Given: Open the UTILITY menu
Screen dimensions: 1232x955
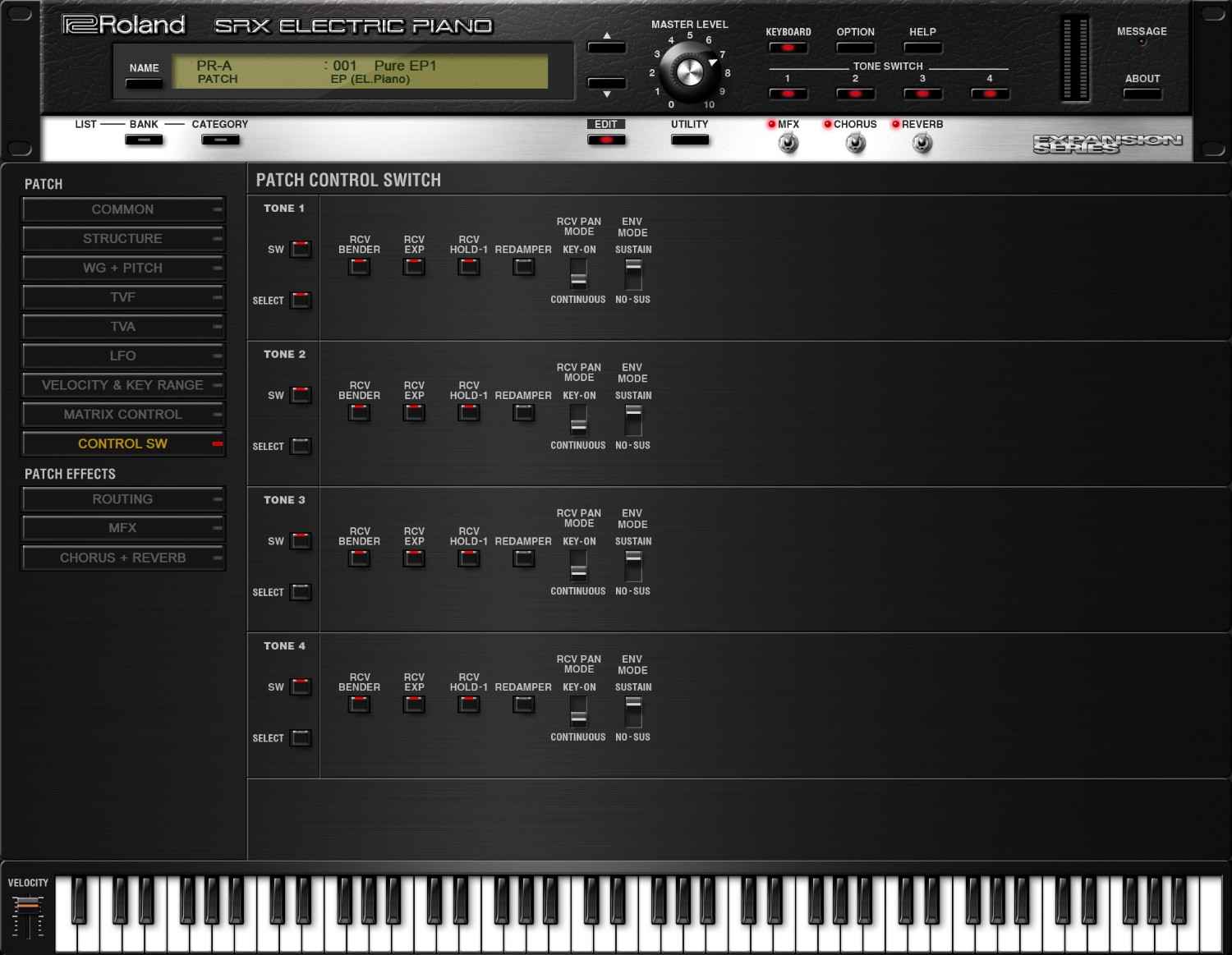Looking at the screenshot, I should click(690, 140).
